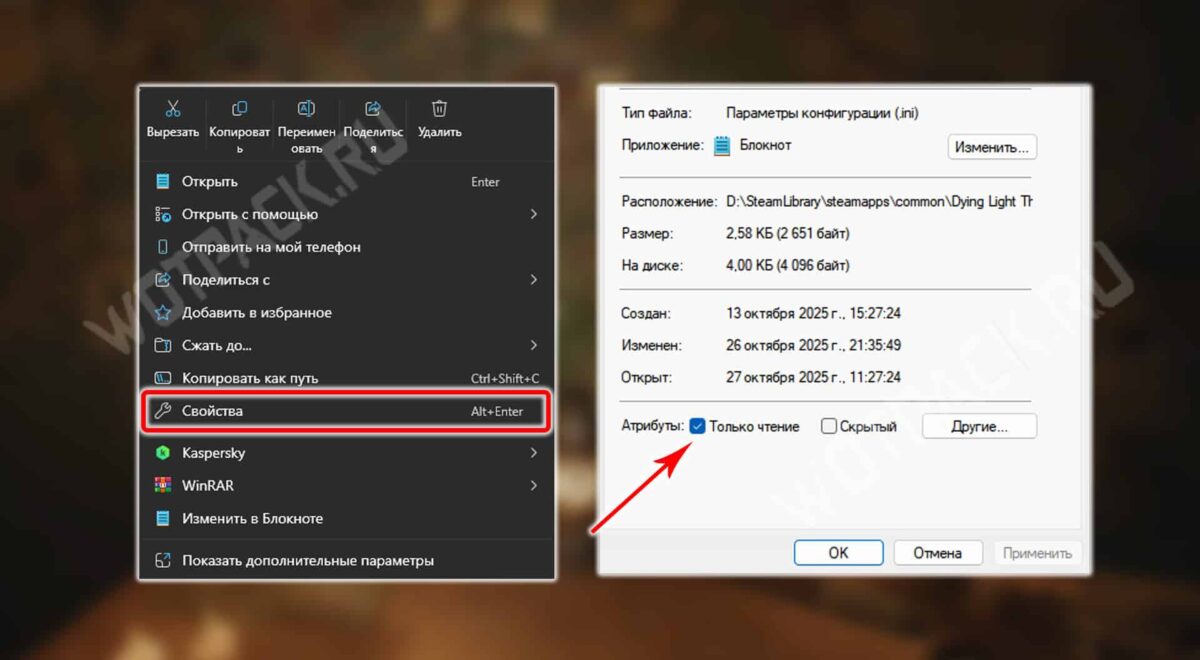1200x660 pixels.
Task: Expand the Открыть с помощью submenu arrow
Action: pyautogui.click(x=533, y=214)
